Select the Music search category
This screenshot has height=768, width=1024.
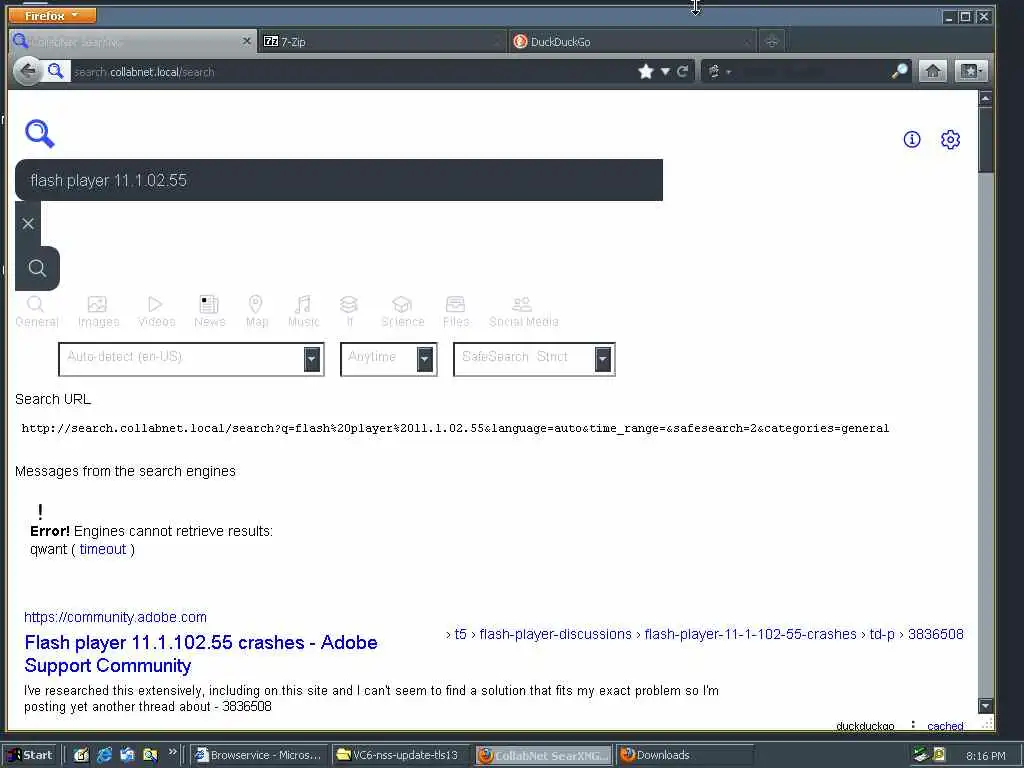303,312
